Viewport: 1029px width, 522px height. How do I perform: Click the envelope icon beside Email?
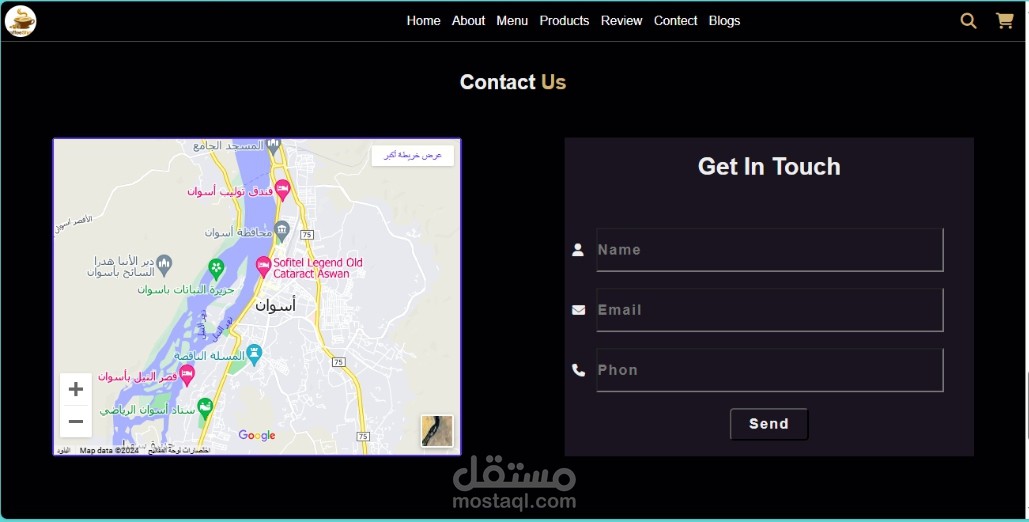(578, 310)
